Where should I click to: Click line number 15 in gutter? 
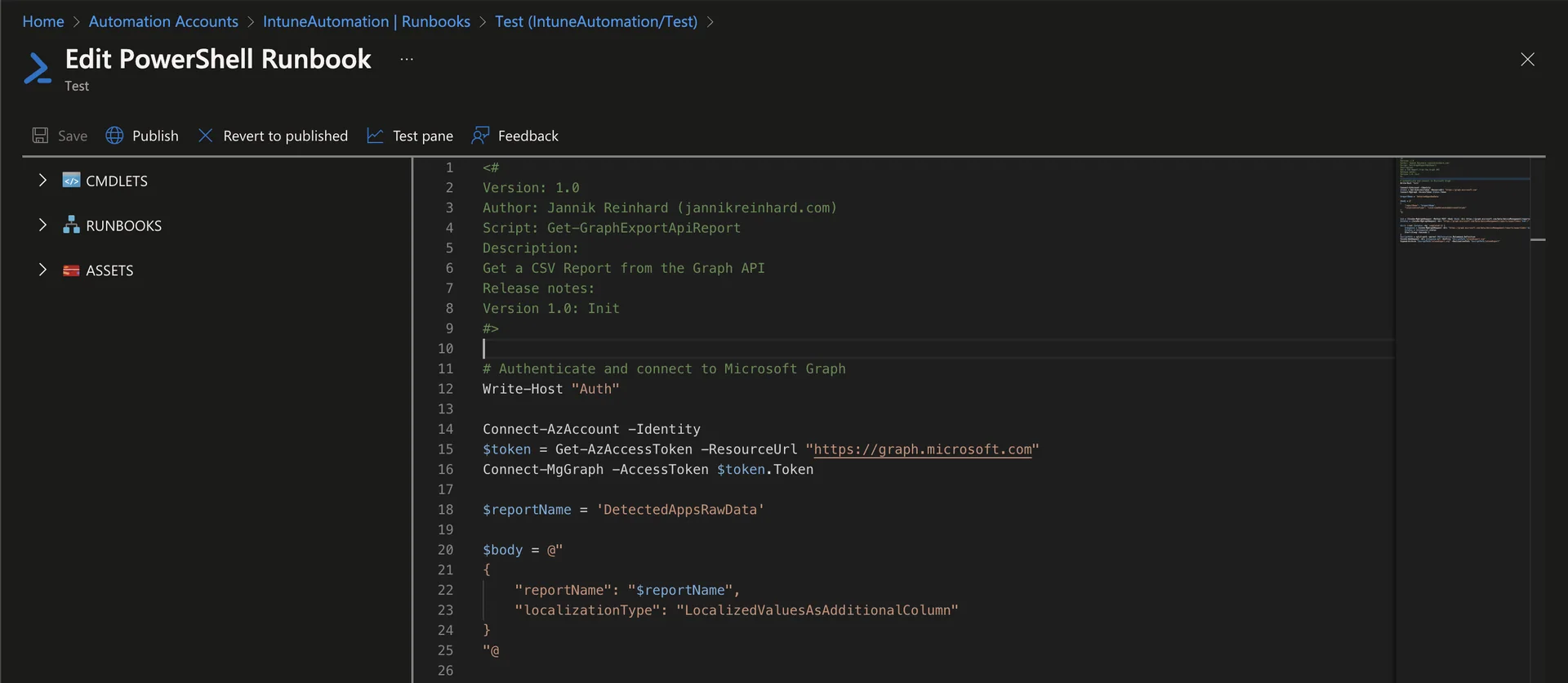tap(445, 449)
